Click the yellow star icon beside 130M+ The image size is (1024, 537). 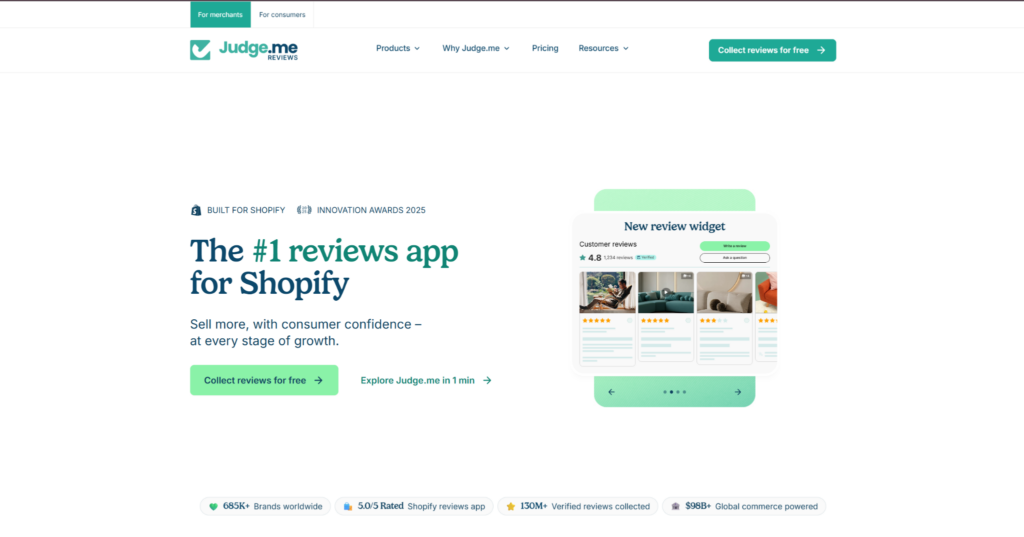[511, 506]
